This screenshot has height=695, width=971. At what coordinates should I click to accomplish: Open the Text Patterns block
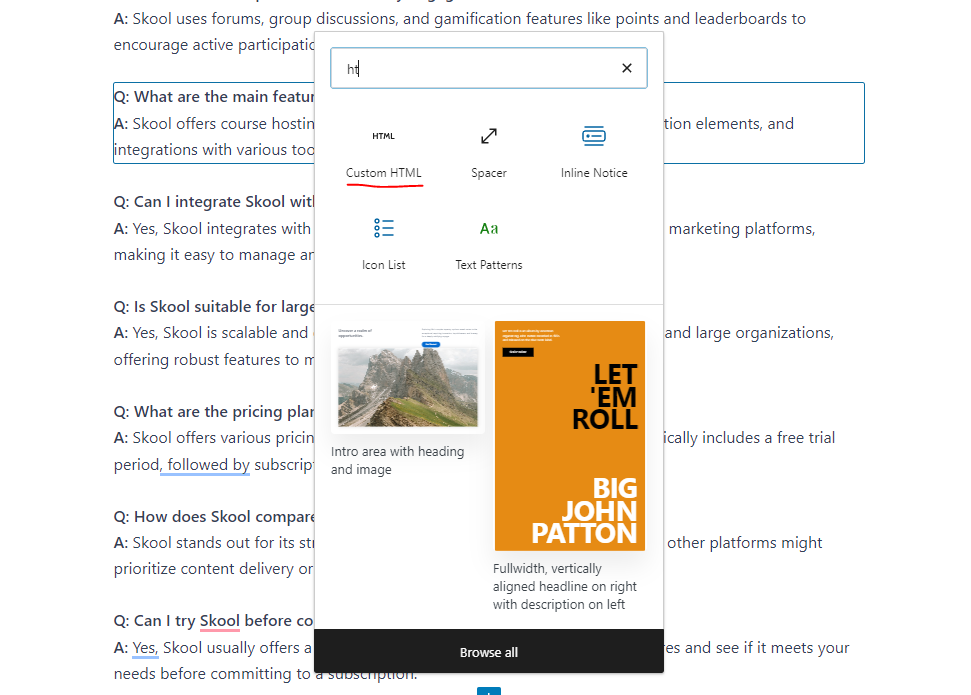point(489,245)
